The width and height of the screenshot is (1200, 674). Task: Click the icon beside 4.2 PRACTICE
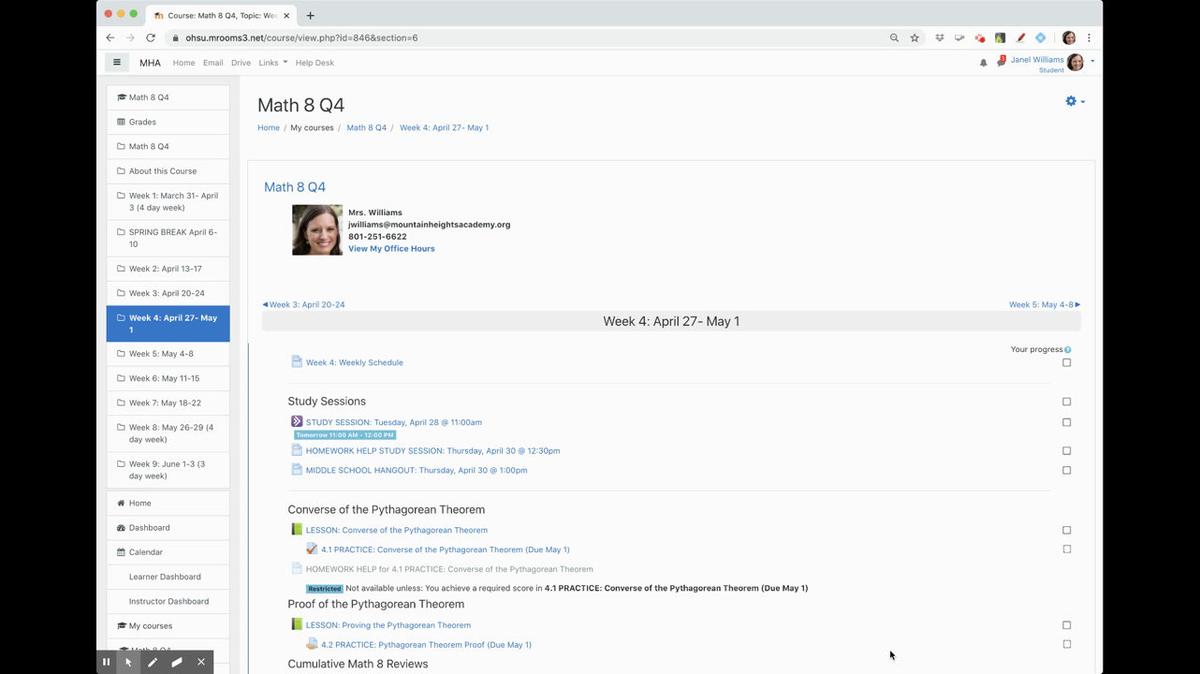[x=312, y=644]
